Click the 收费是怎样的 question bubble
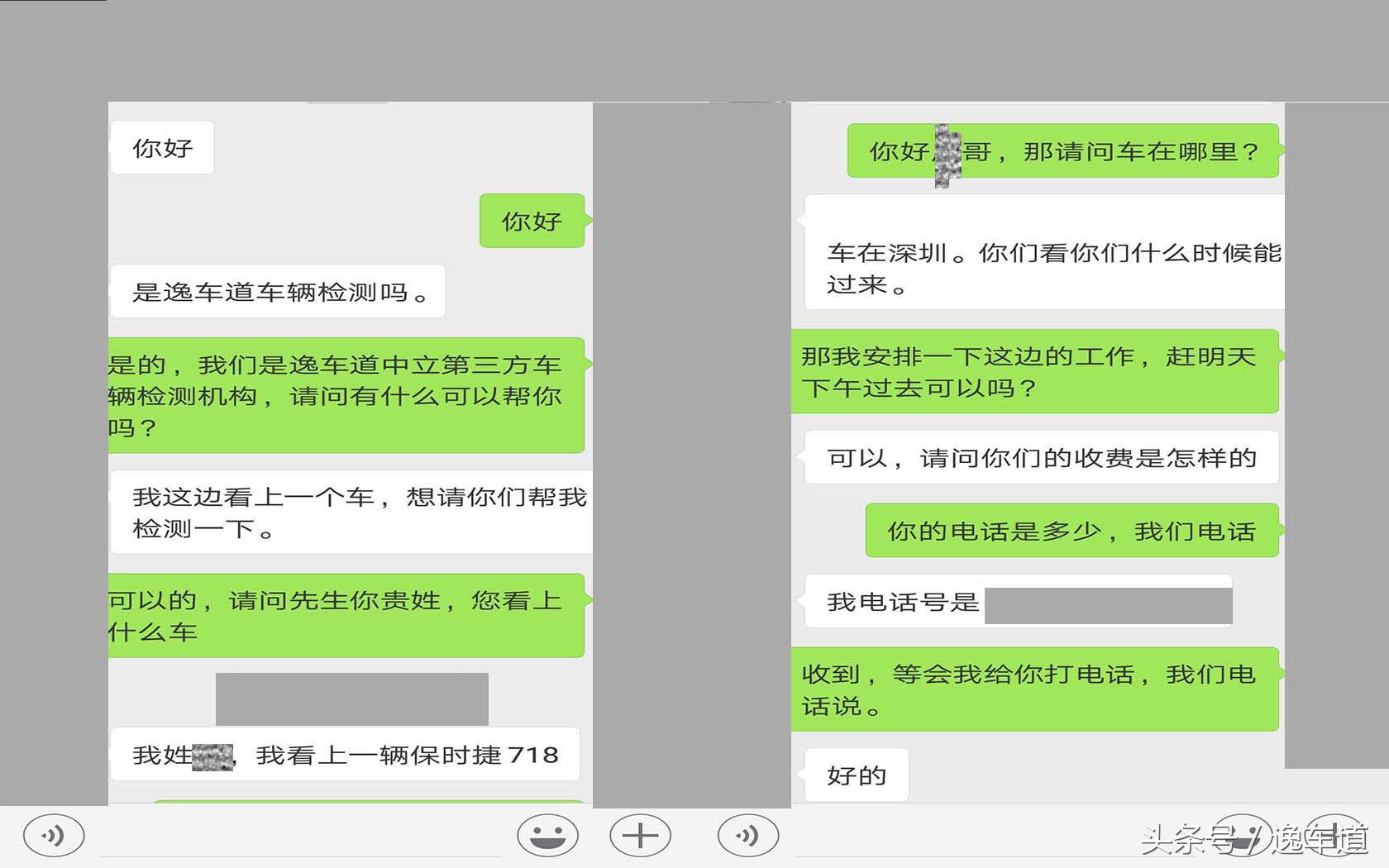1389x868 pixels. pyautogui.click(x=1040, y=457)
